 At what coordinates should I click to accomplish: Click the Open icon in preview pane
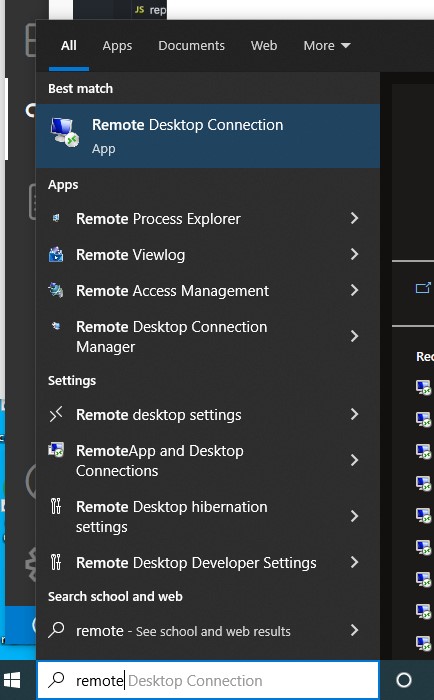coord(423,288)
